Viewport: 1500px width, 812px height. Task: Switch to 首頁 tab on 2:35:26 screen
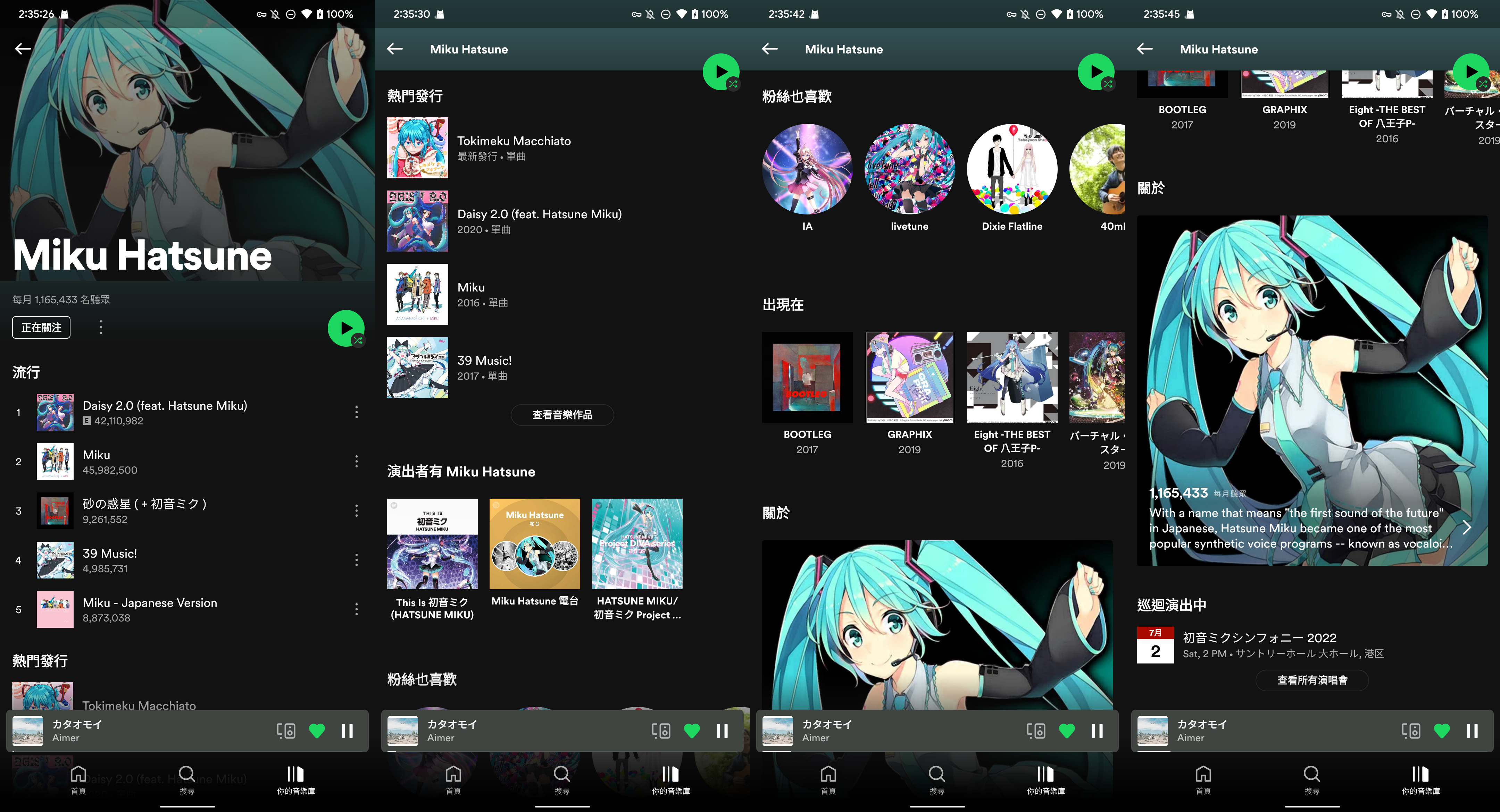click(x=78, y=780)
